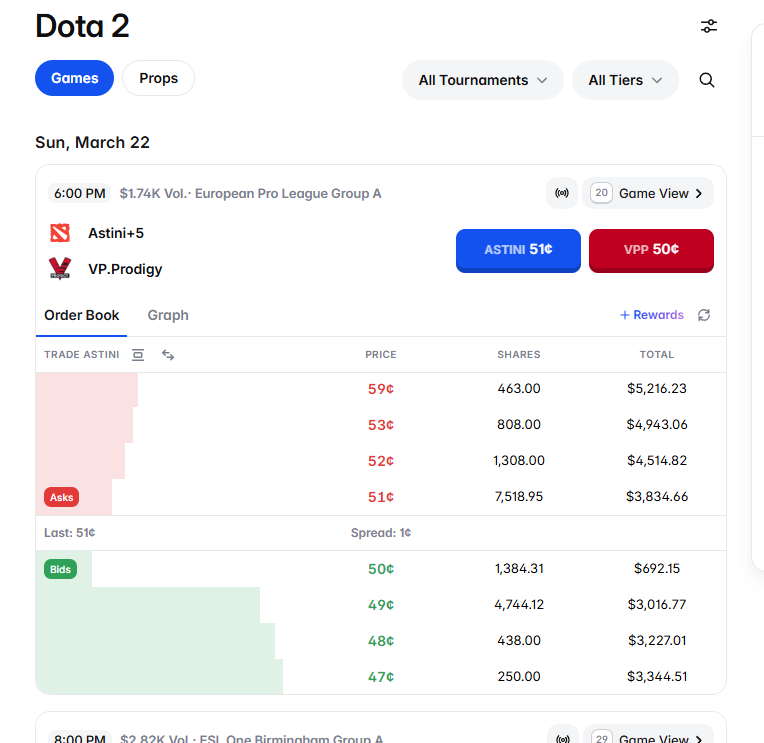Click the European Pro League Group A label
This screenshot has width=764, height=743.
pyautogui.click(x=288, y=193)
